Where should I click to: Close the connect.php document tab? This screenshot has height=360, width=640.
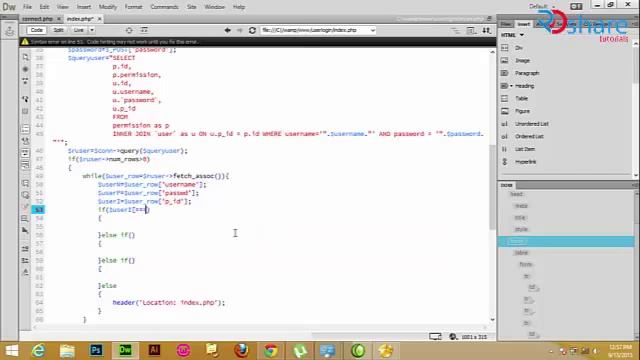coord(59,19)
